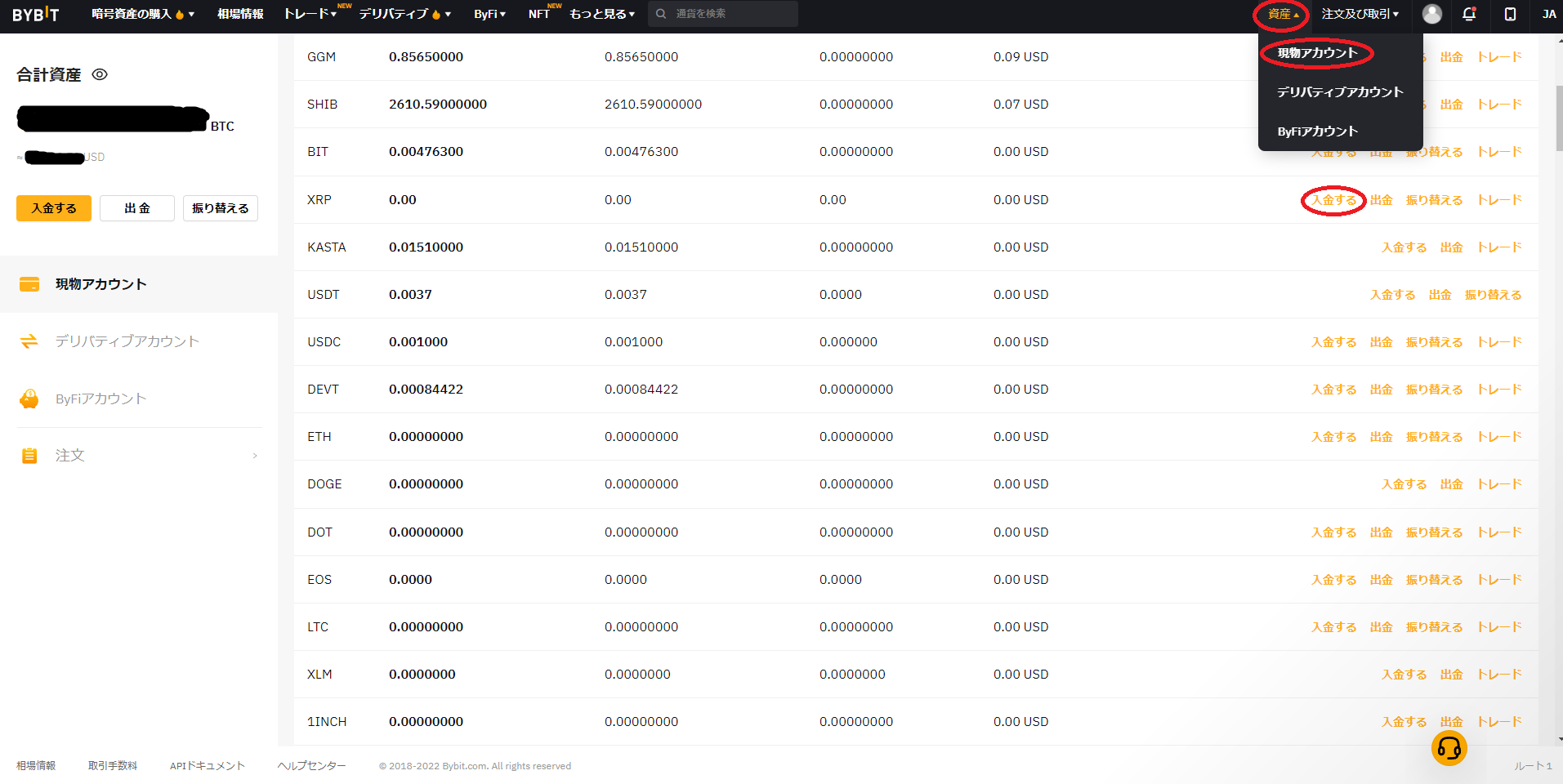Expand the もっと見る menu
This screenshot has width=1563, height=784.
(x=602, y=14)
